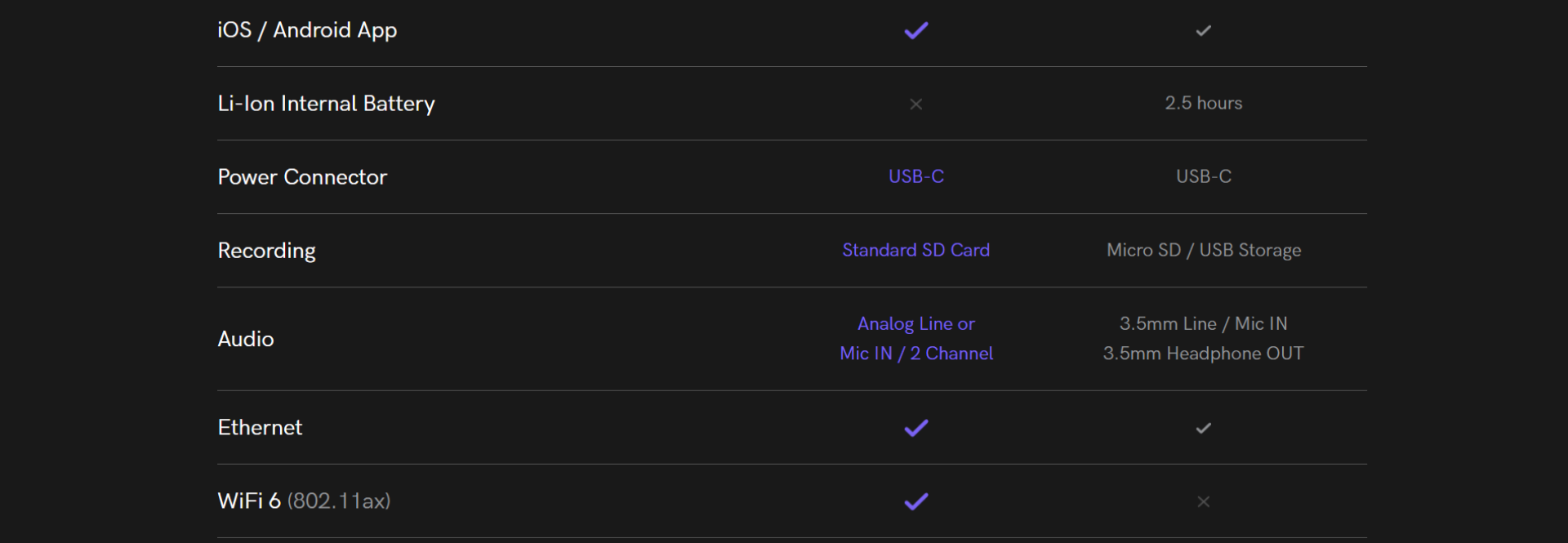Screen dimensions: 1568x543
Task: Click the 2.5 hours battery value
Action: [1203, 103]
